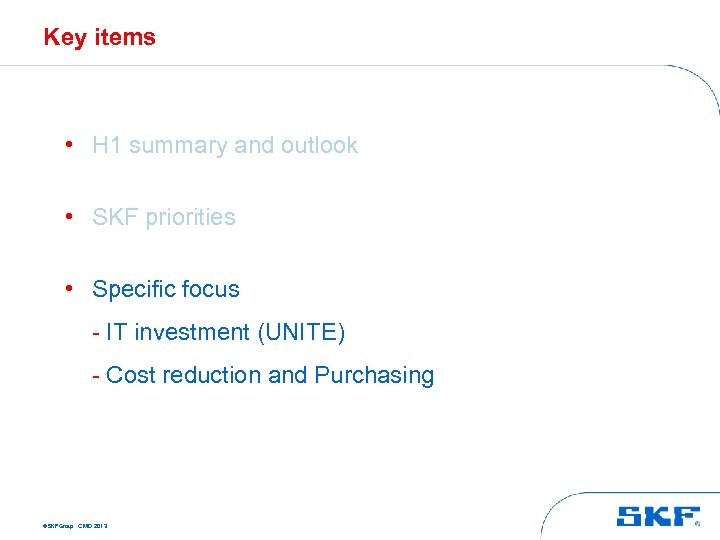Click the bullet dot before H1 summary
The image size is (720, 540).
(65, 143)
